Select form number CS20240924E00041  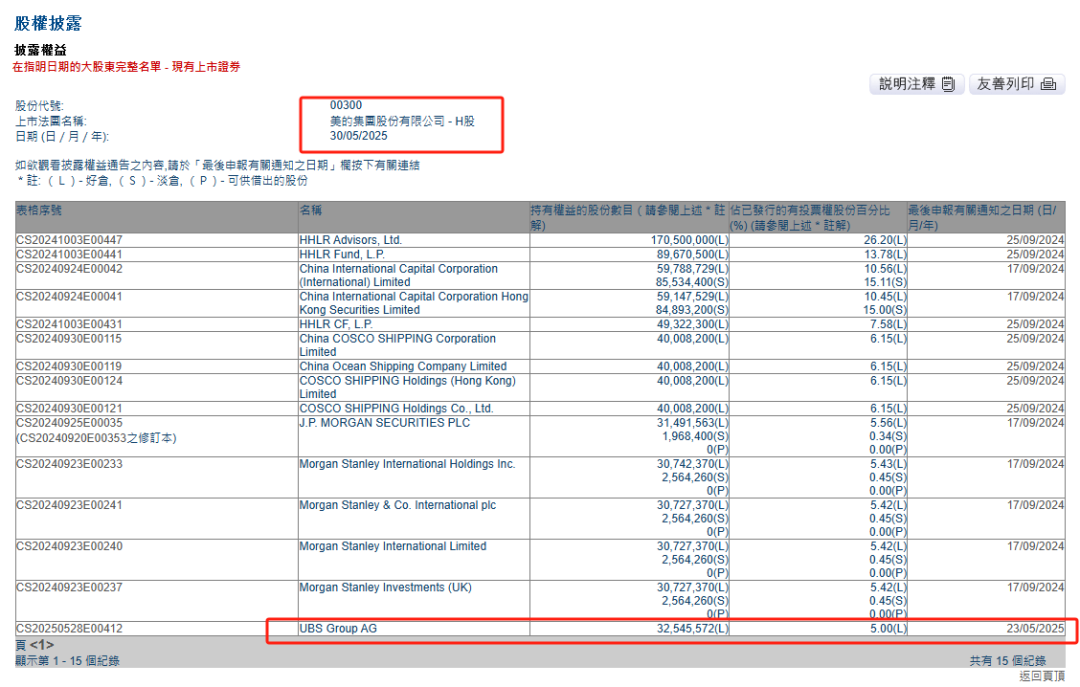click(69, 297)
